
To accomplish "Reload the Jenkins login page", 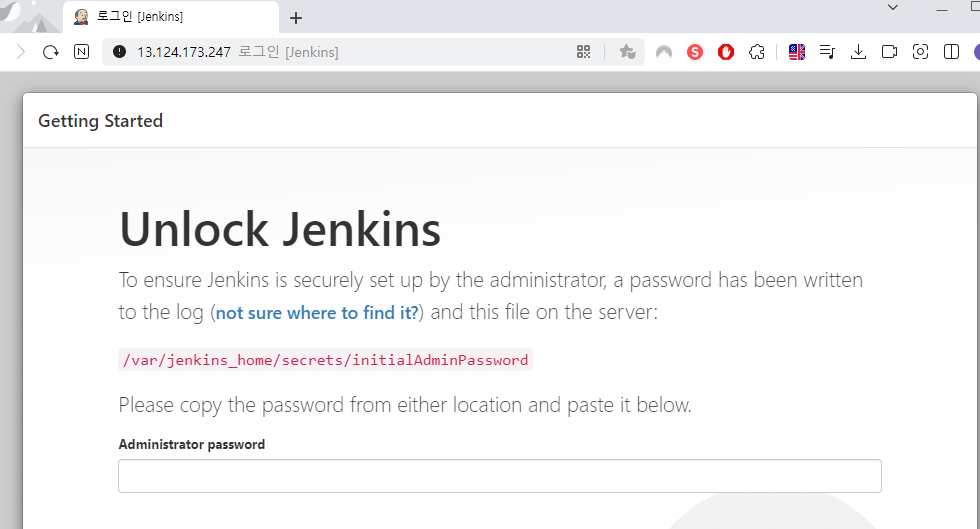I will 51,52.
